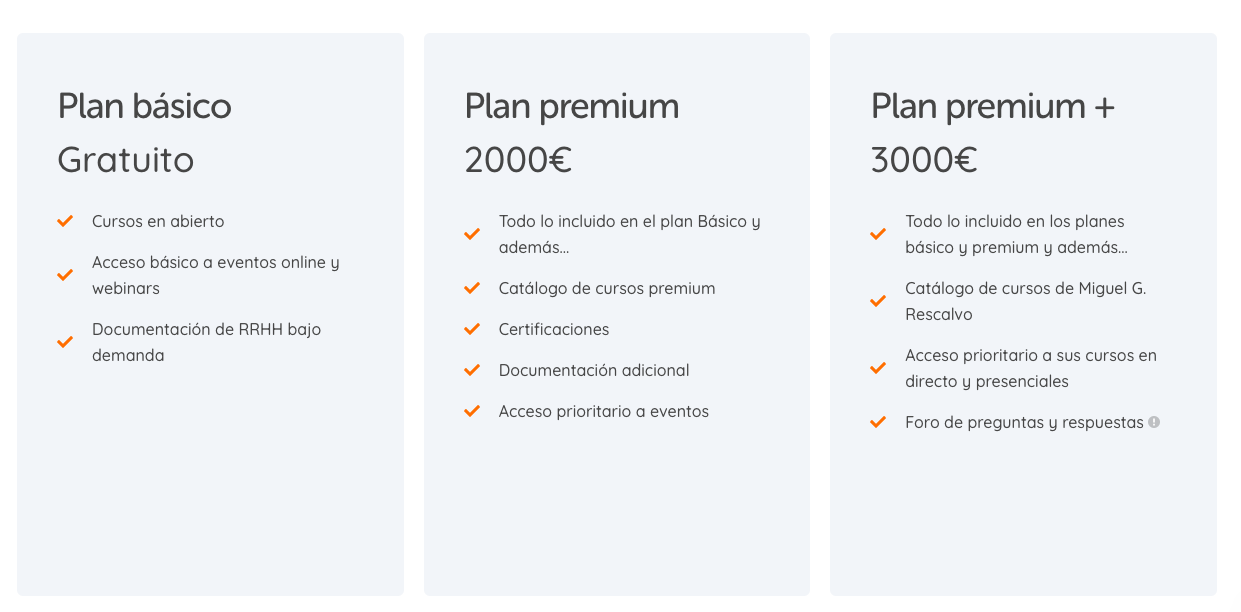Click the checkmark next to Foro de preguntas
The image size is (1241, 612).
(878, 422)
